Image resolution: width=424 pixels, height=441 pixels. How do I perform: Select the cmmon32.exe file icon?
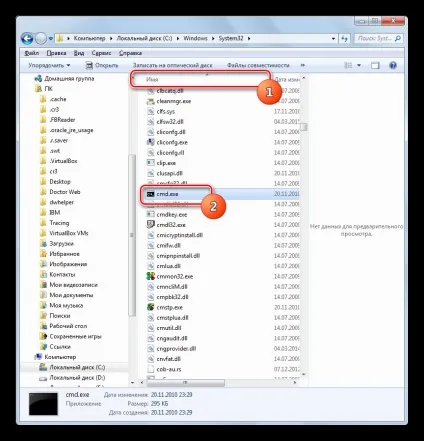tap(151, 276)
